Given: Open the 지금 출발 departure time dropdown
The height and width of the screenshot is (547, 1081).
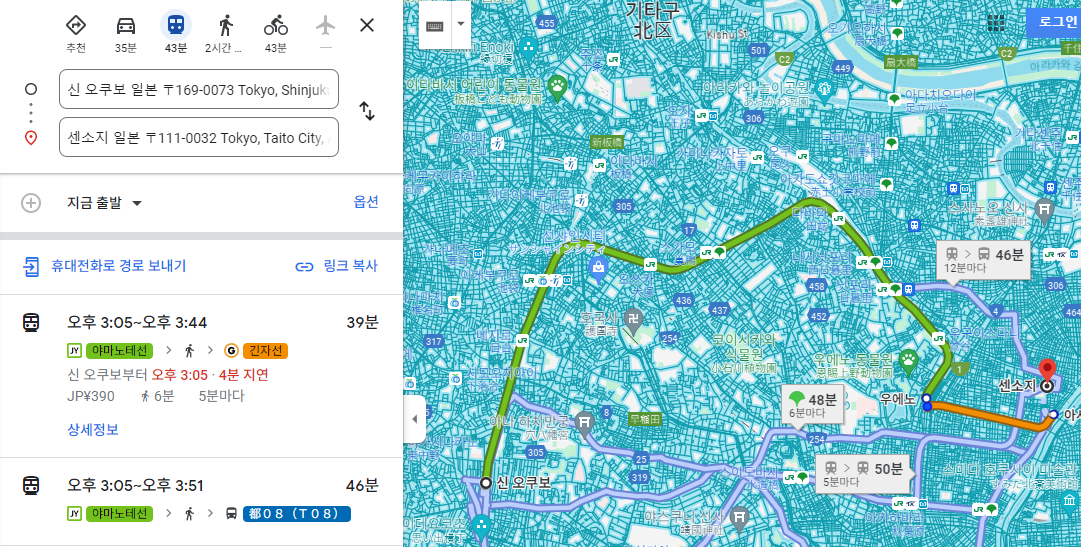Looking at the screenshot, I should pos(104,203).
